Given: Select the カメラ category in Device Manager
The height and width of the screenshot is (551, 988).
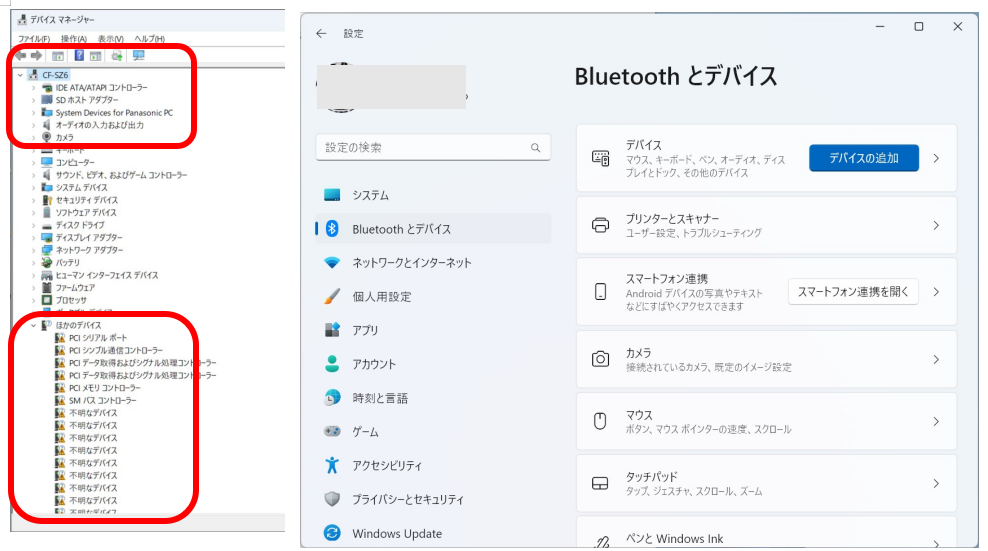Looking at the screenshot, I should pyautogui.click(x=64, y=137).
